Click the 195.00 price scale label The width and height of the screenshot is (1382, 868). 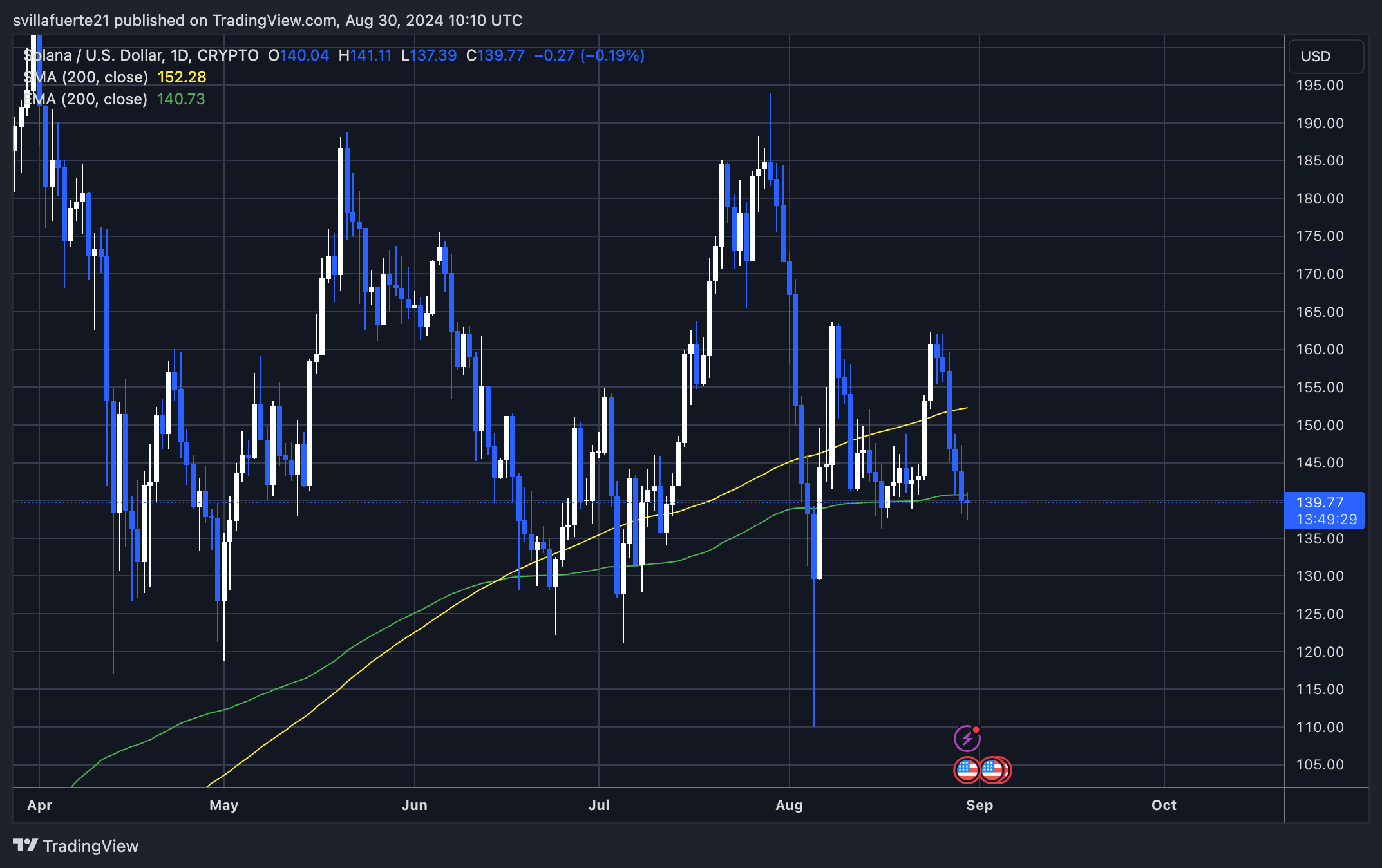1320,86
